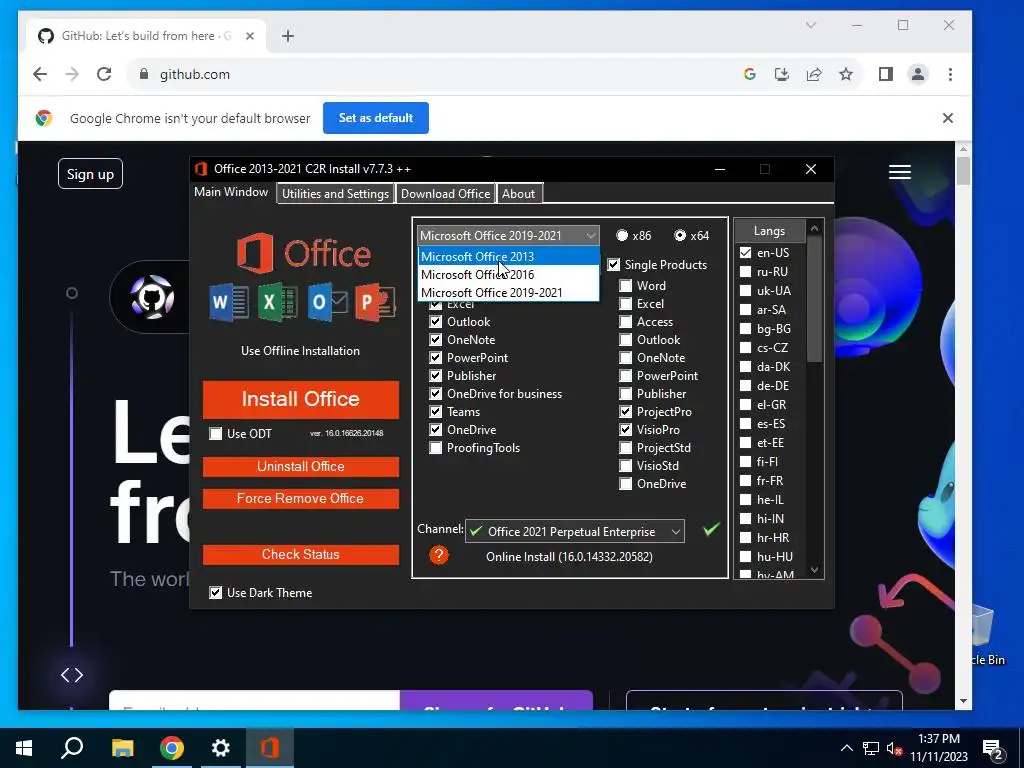Viewport: 1024px width, 768px height.
Task: Uncheck the Single Products checkbox
Action: [x=613, y=264]
